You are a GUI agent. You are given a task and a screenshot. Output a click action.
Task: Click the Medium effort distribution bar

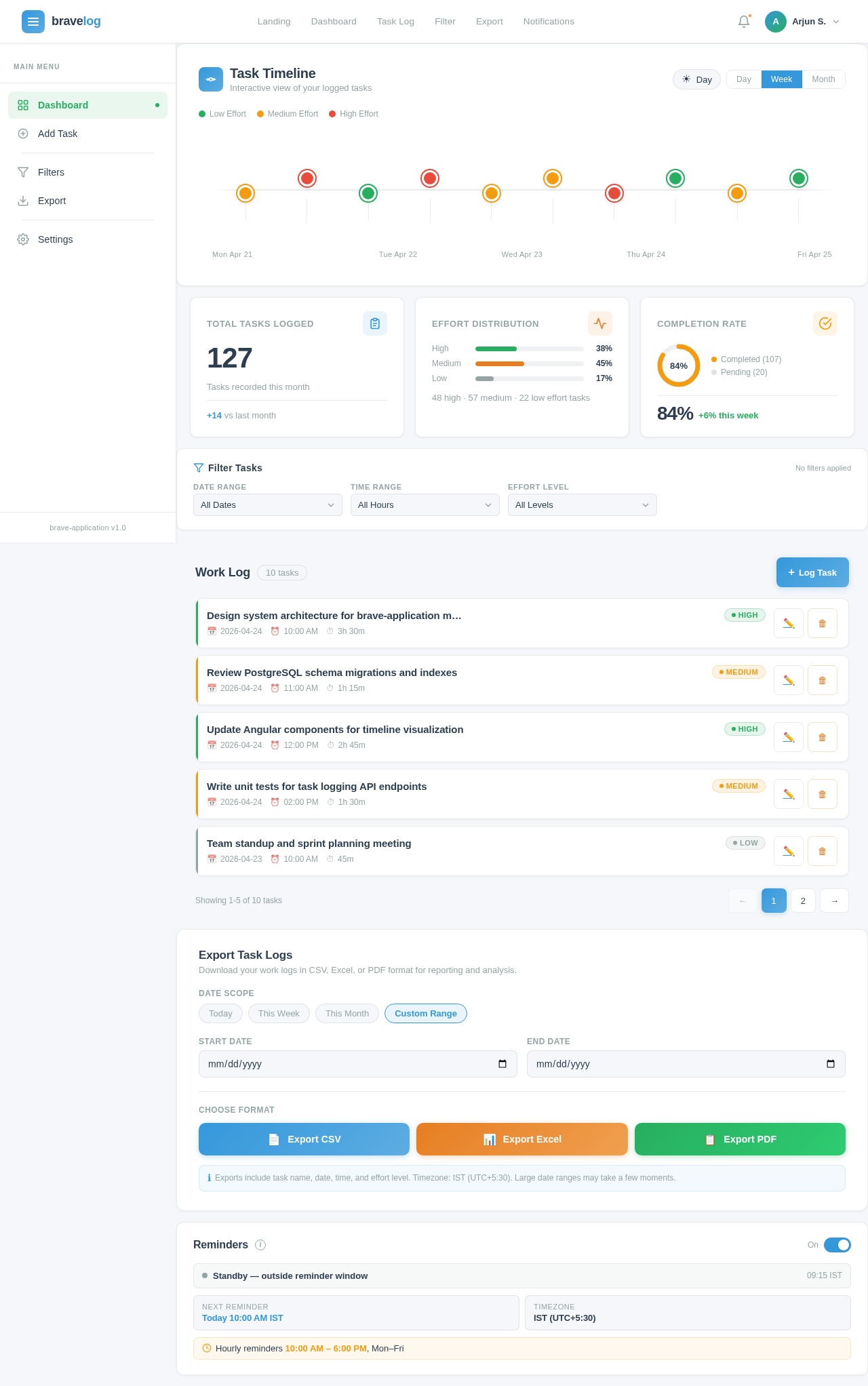pos(530,363)
